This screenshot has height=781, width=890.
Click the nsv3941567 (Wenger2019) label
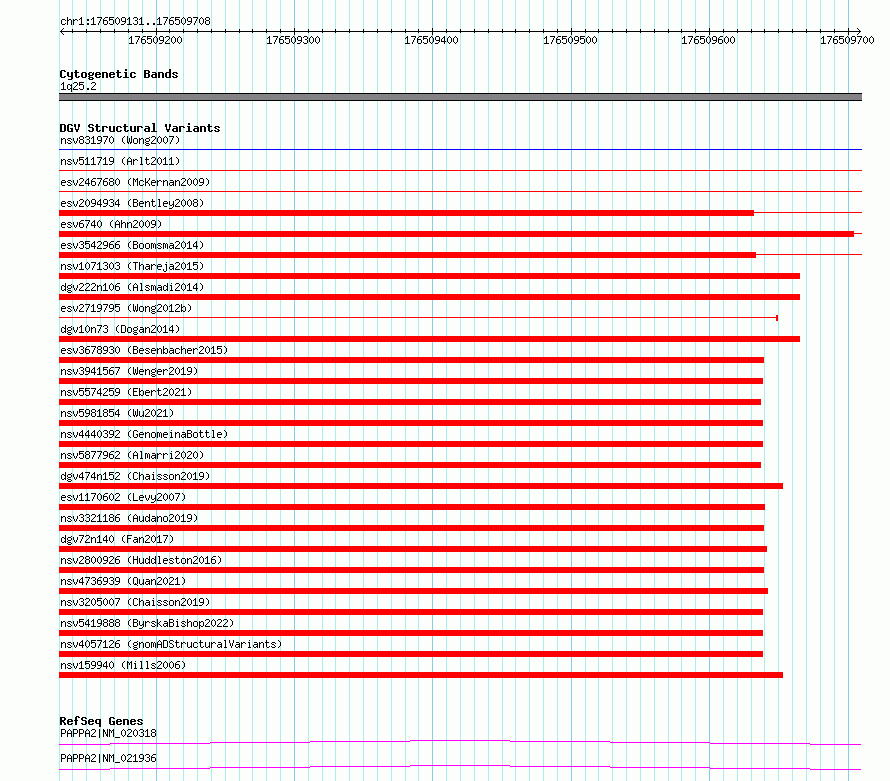pos(129,371)
